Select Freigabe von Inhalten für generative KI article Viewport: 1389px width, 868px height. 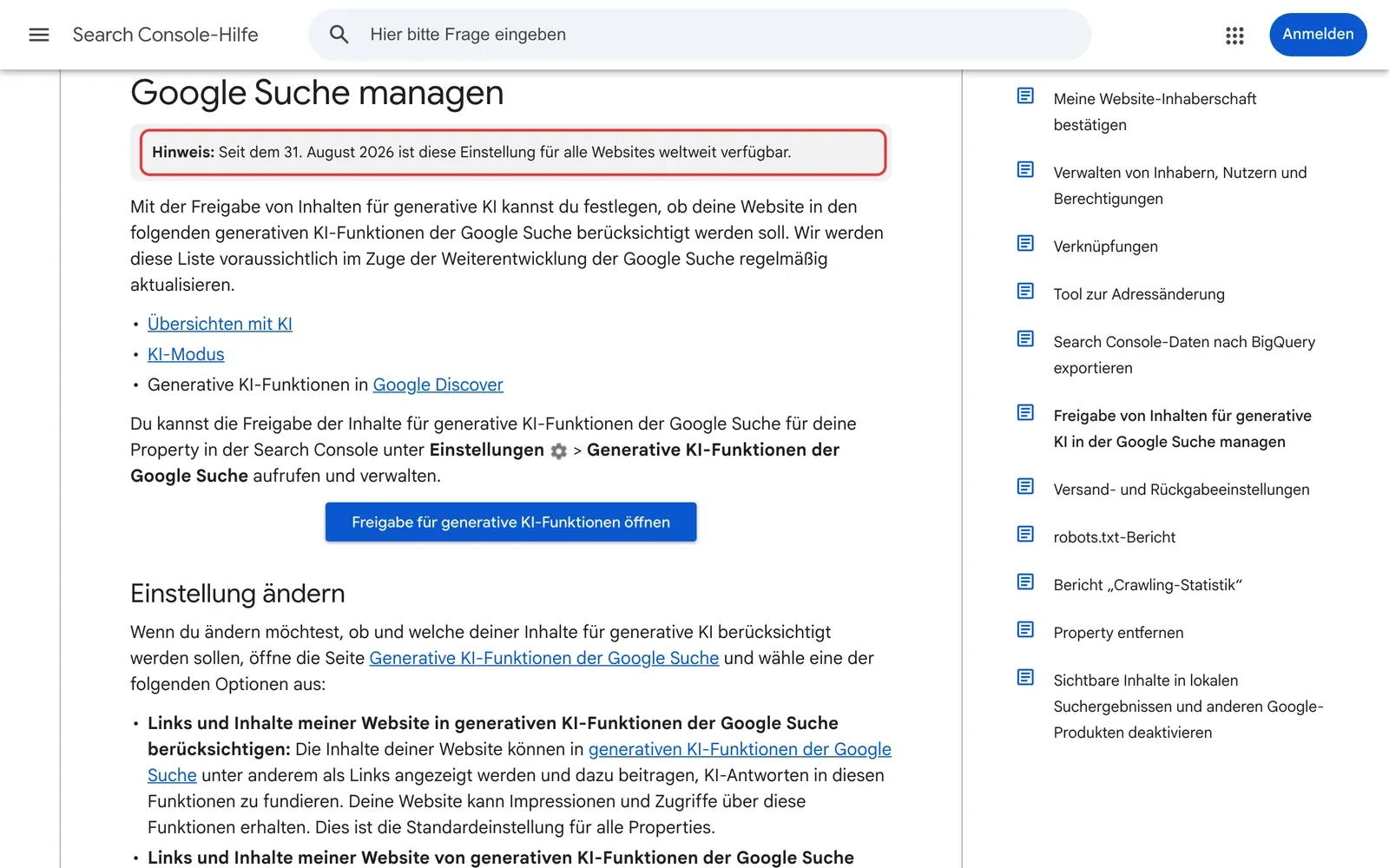[x=1182, y=429]
